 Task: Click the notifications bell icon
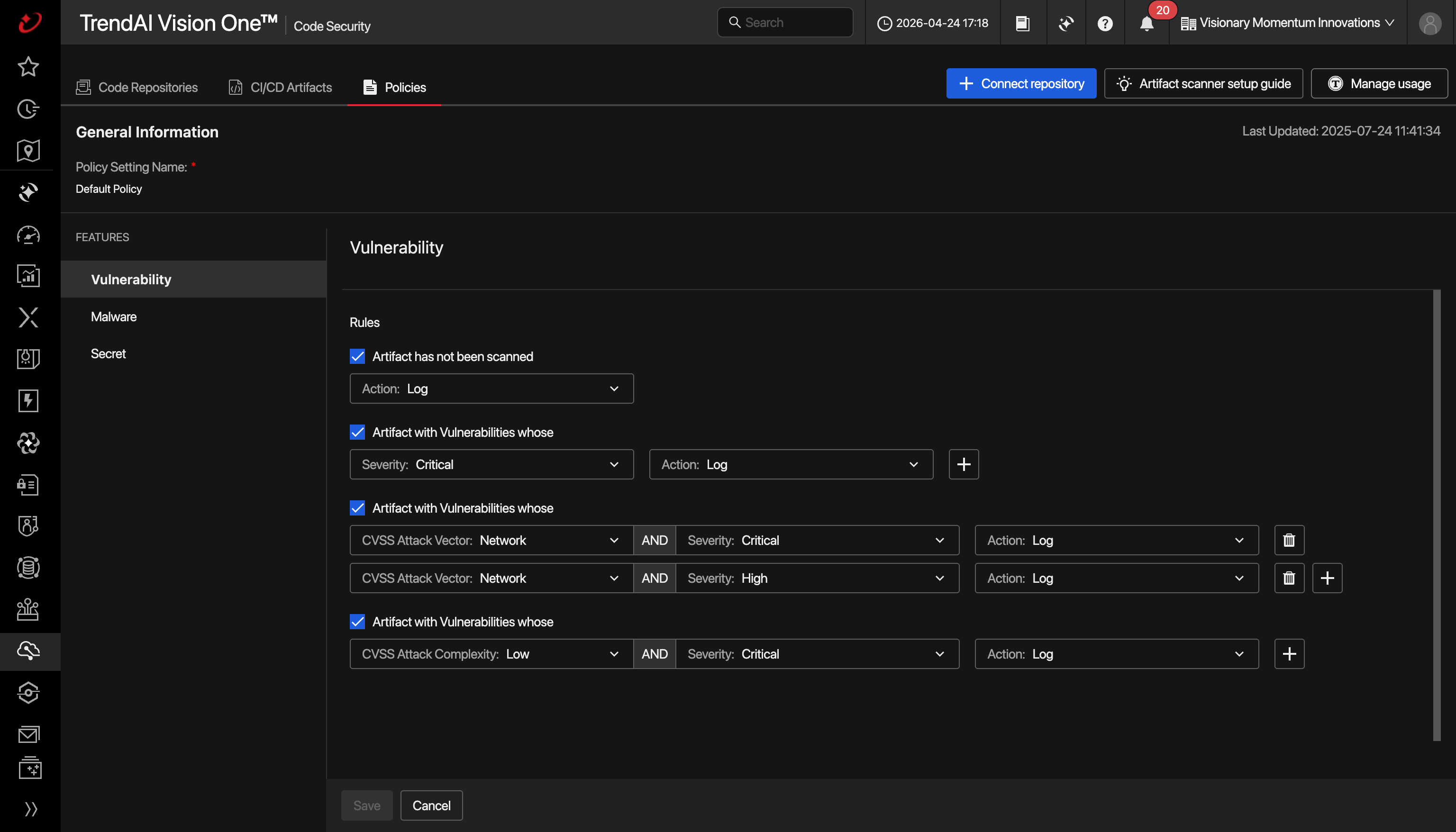click(x=1147, y=23)
